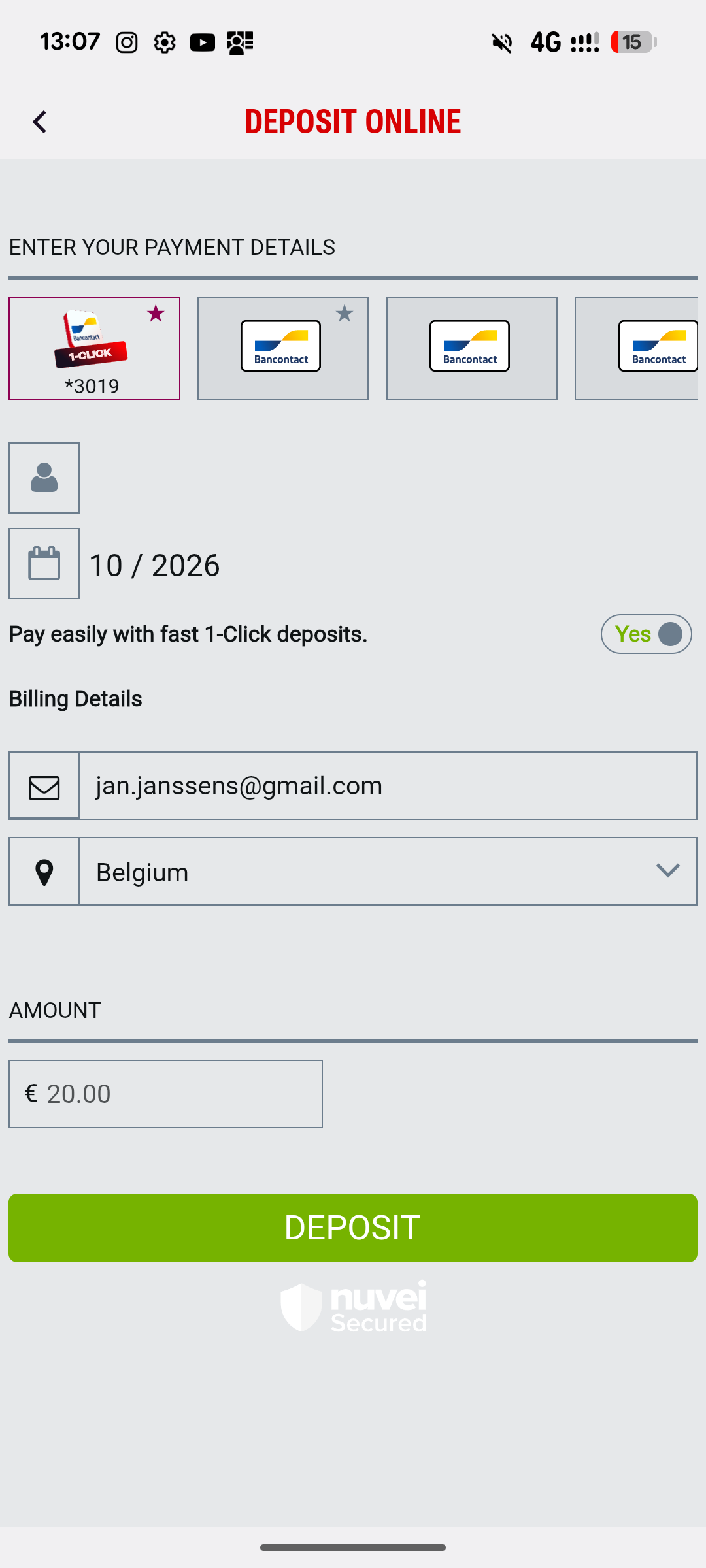Viewport: 706px width, 1568px height.
Task: Tap the magenta favorite star on 1-Click card
Action: tap(156, 314)
